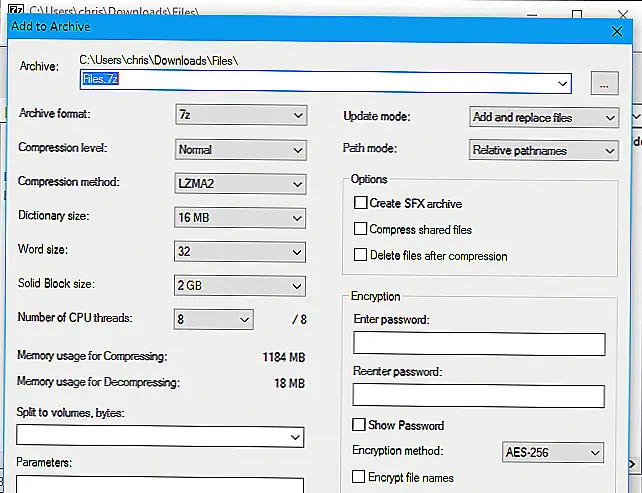Check Delete files after compression
The width and height of the screenshot is (642, 493).
click(361, 255)
